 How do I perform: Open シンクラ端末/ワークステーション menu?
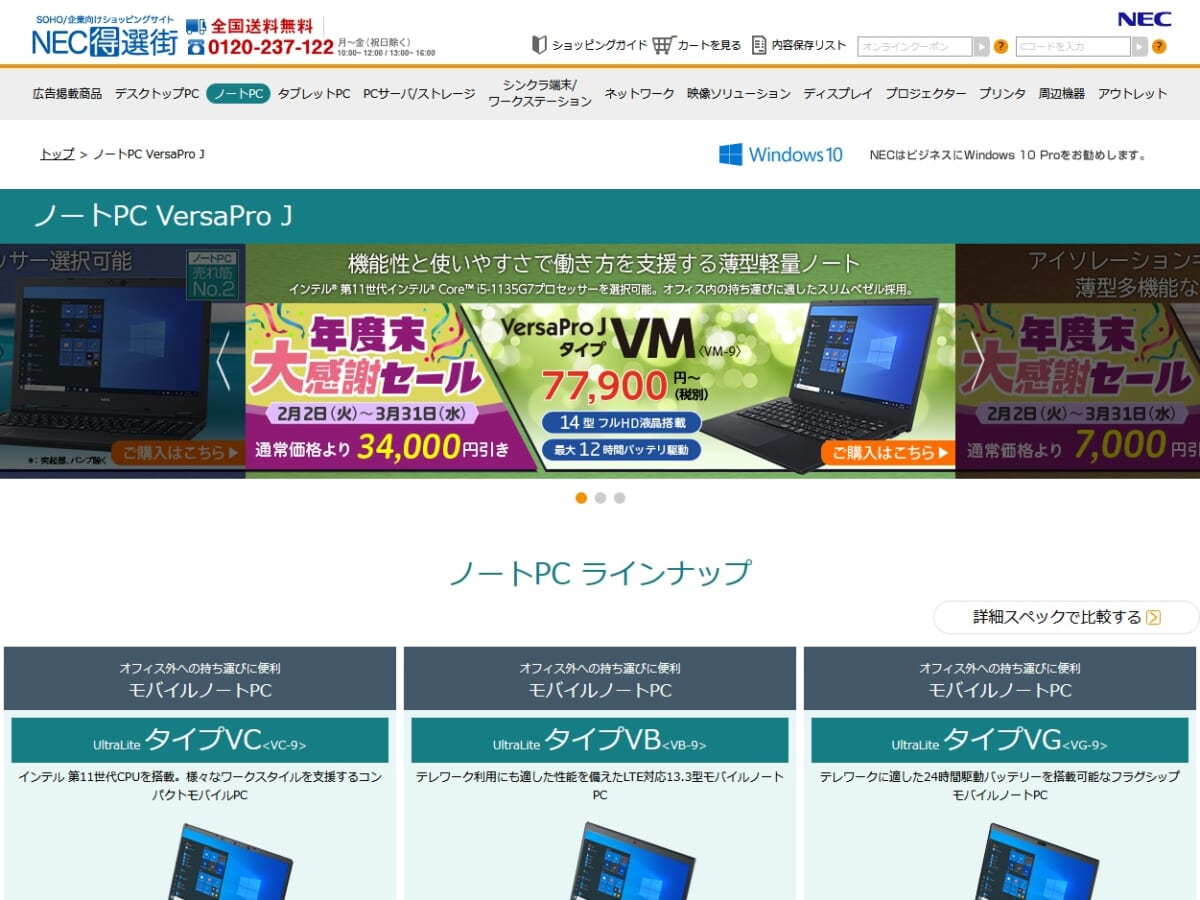tap(540, 93)
